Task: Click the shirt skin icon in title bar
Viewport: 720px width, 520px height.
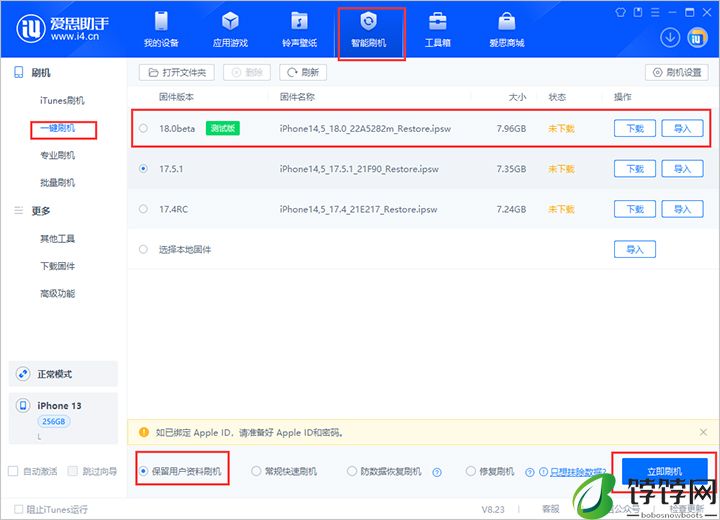Action: (x=620, y=12)
